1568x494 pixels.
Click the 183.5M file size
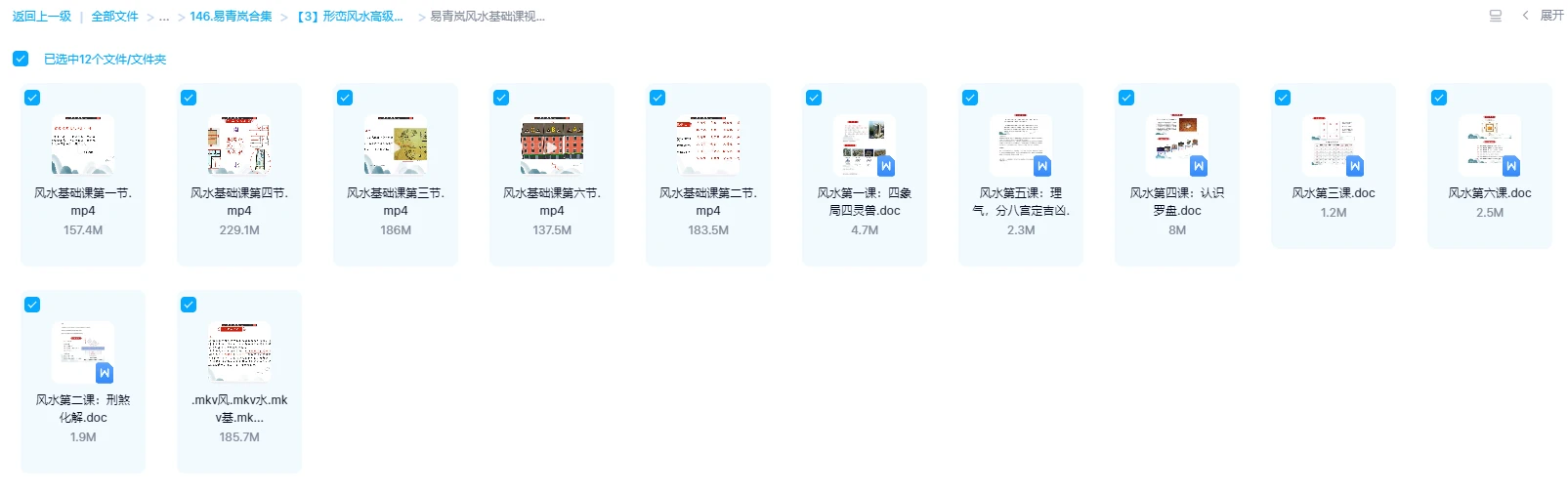point(708,230)
